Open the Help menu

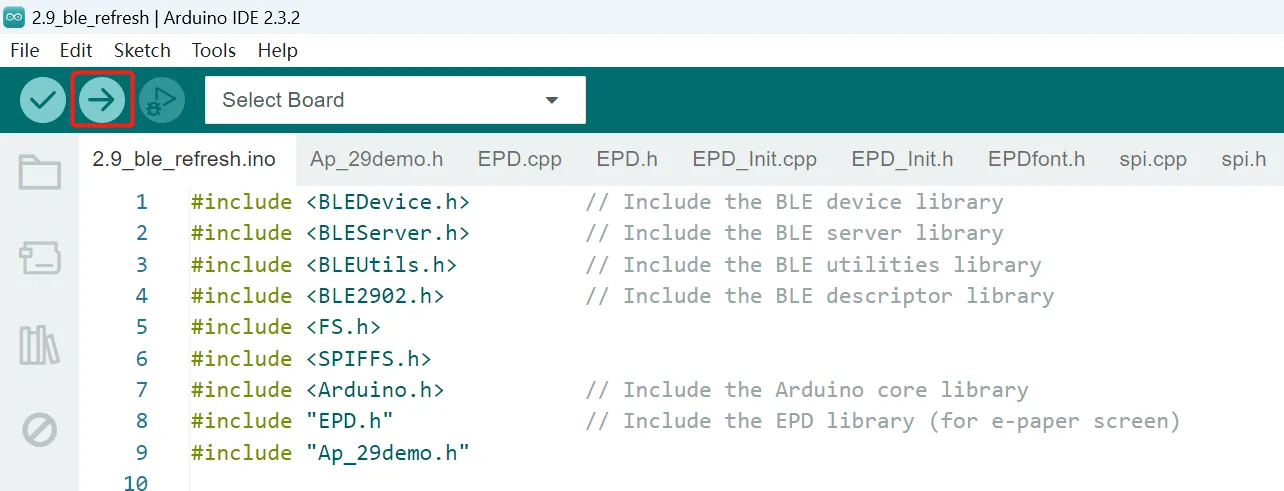click(x=278, y=50)
